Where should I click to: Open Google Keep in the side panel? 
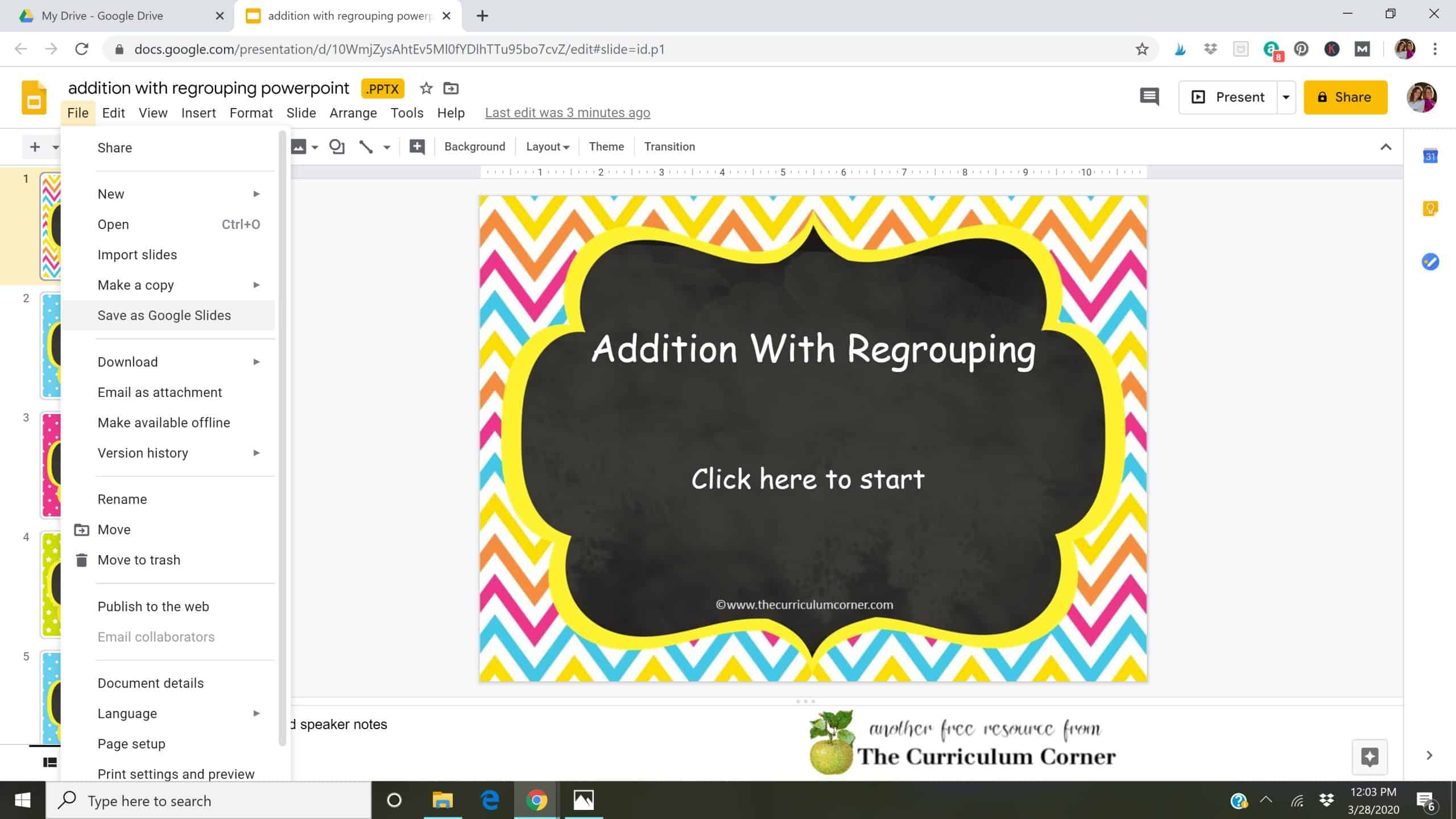[1431, 209]
